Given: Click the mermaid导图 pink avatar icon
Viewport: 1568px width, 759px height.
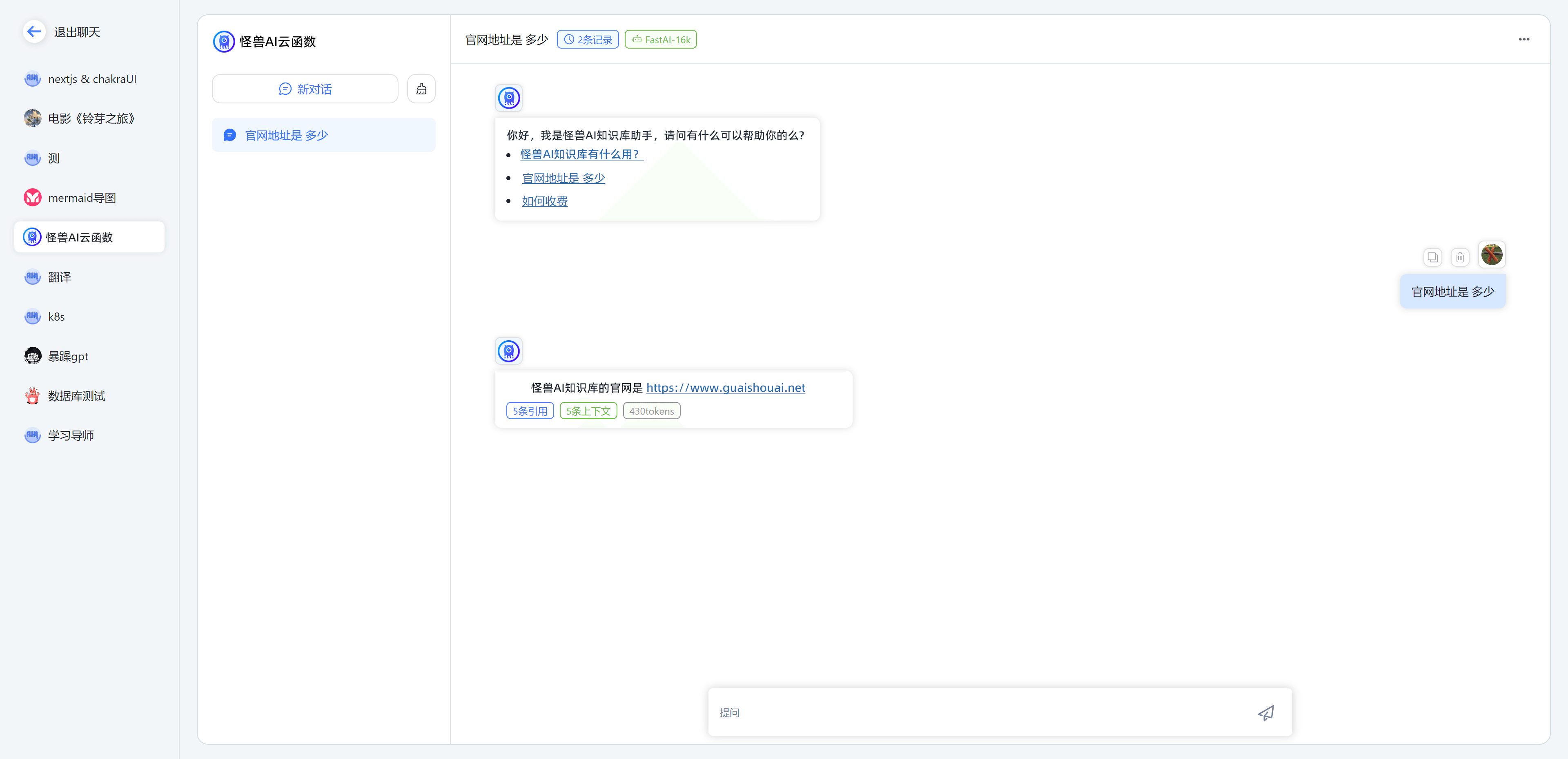Looking at the screenshot, I should point(32,197).
